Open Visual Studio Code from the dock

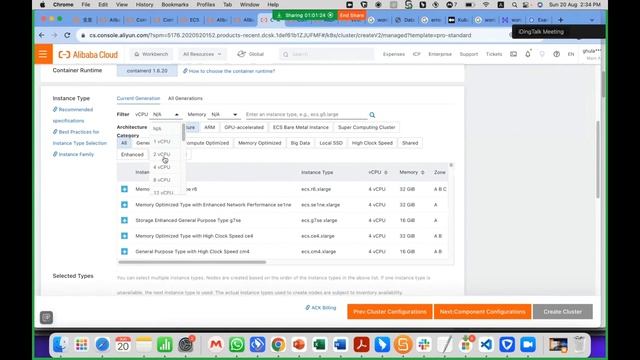point(486,344)
